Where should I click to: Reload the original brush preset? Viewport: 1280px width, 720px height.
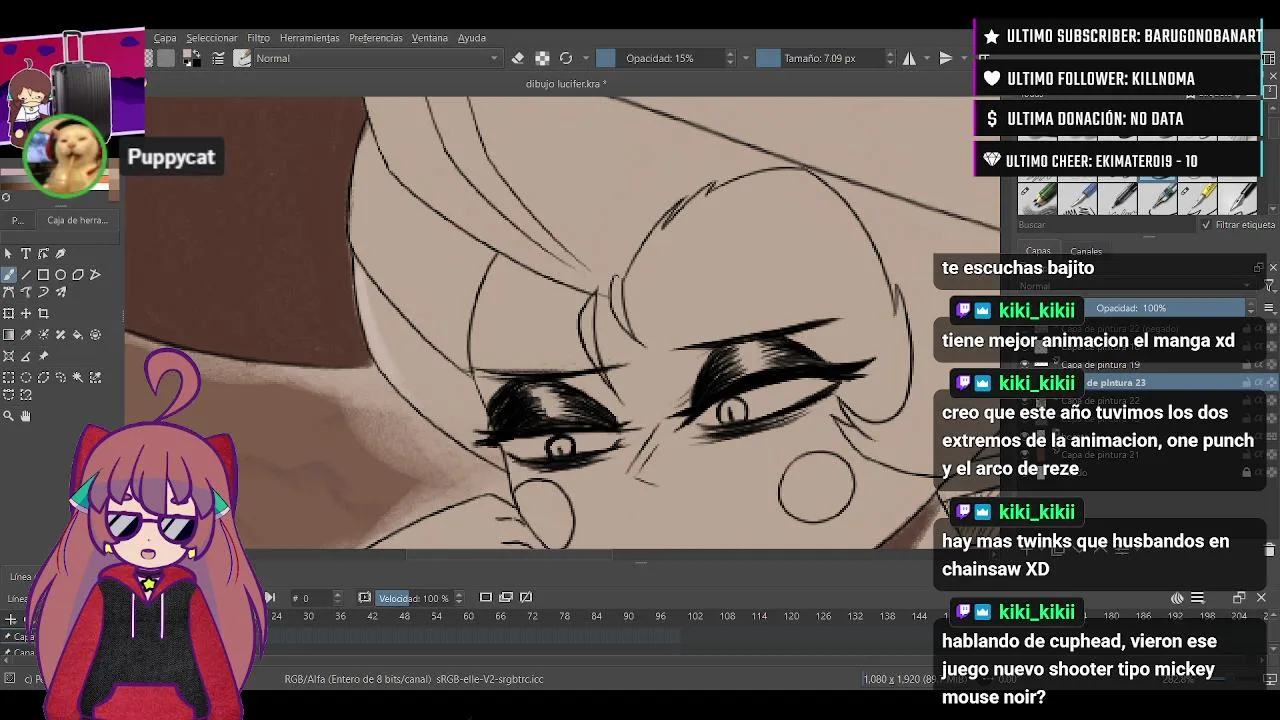click(x=566, y=58)
